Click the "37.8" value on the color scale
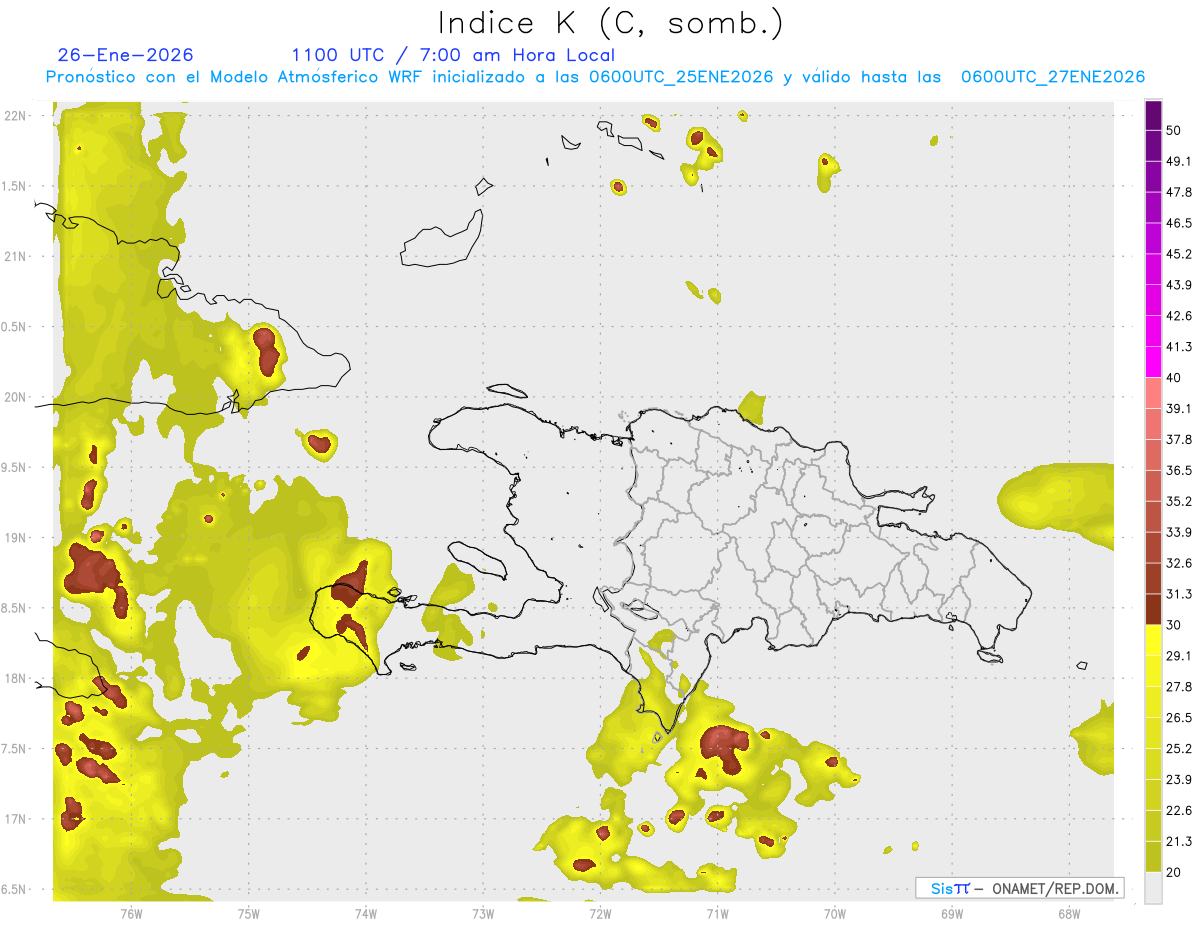The width and height of the screenshot is (1200, 927). [1179, 439]
